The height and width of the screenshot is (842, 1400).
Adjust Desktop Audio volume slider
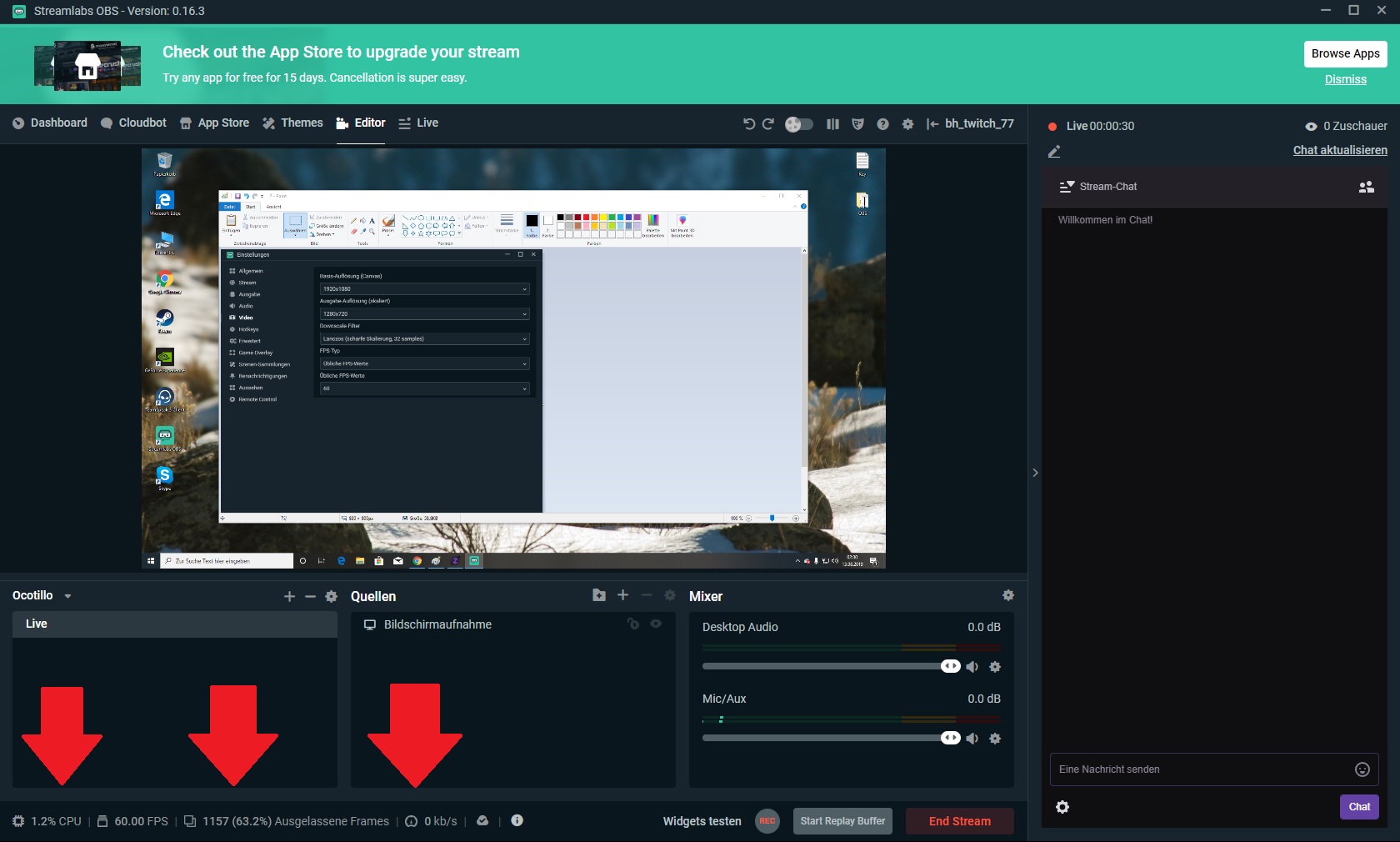tap(831, 666)
